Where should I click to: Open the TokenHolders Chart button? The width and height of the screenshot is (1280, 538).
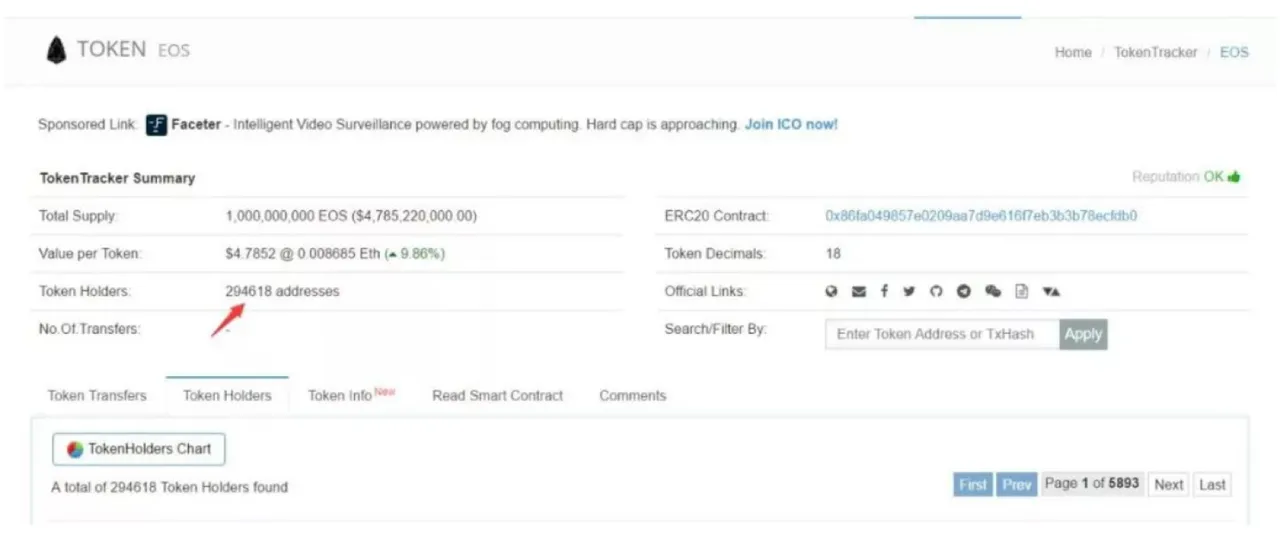pyautogui.click(x=139, y=449)
